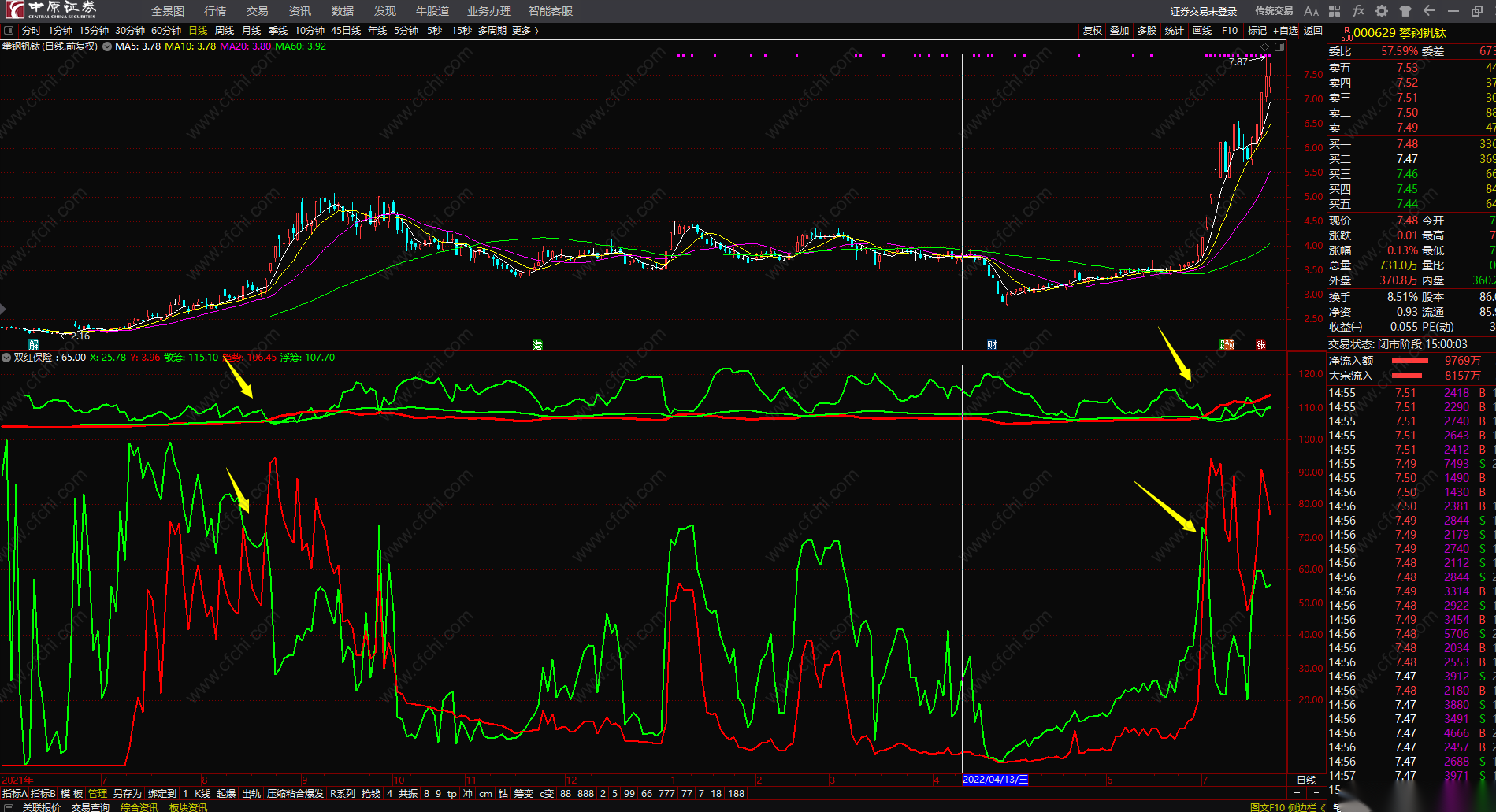This screenshot has width=1496, height=812.
Task: Select 指标A tab at bottom
Action: tap(14, 794)
